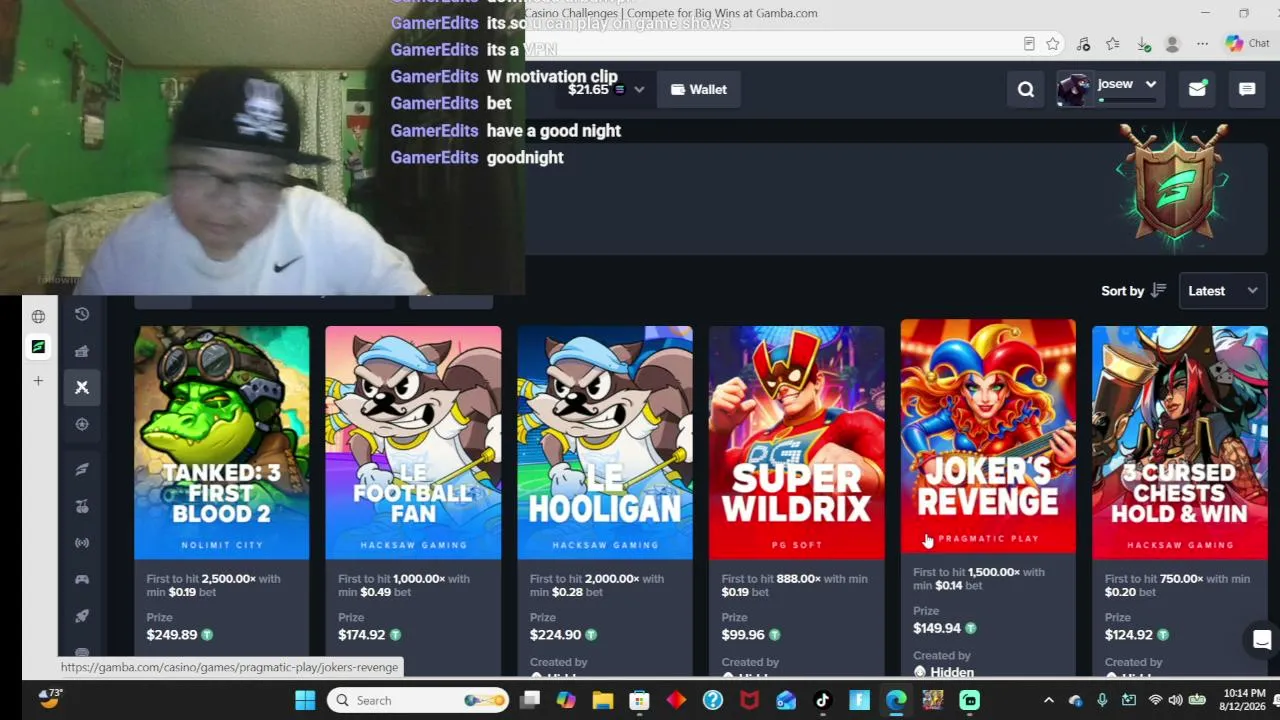This screenshot has width=1280, height=720.
Task: Open the Sort by Latest dropdown
Action: (x=1223, y=291)
